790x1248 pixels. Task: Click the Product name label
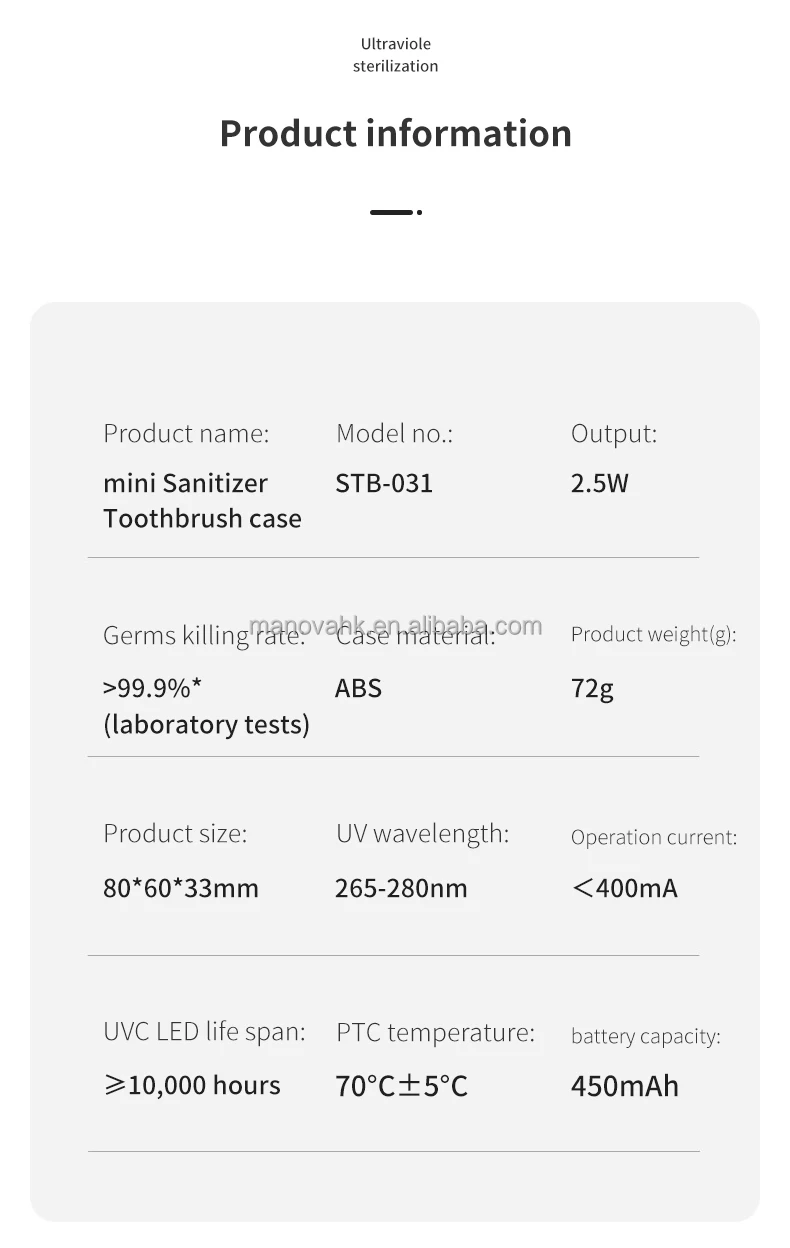tap(186, 434)
